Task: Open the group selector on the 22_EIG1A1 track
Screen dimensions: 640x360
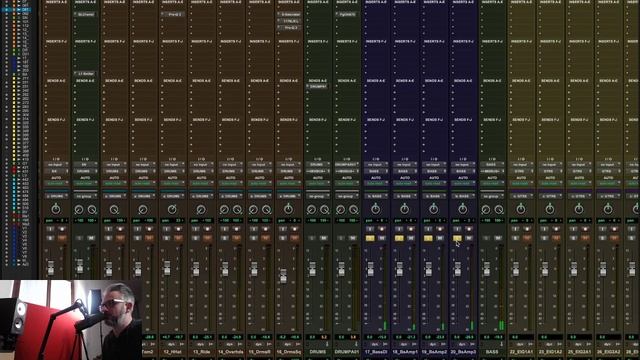Action: (521, 196)
